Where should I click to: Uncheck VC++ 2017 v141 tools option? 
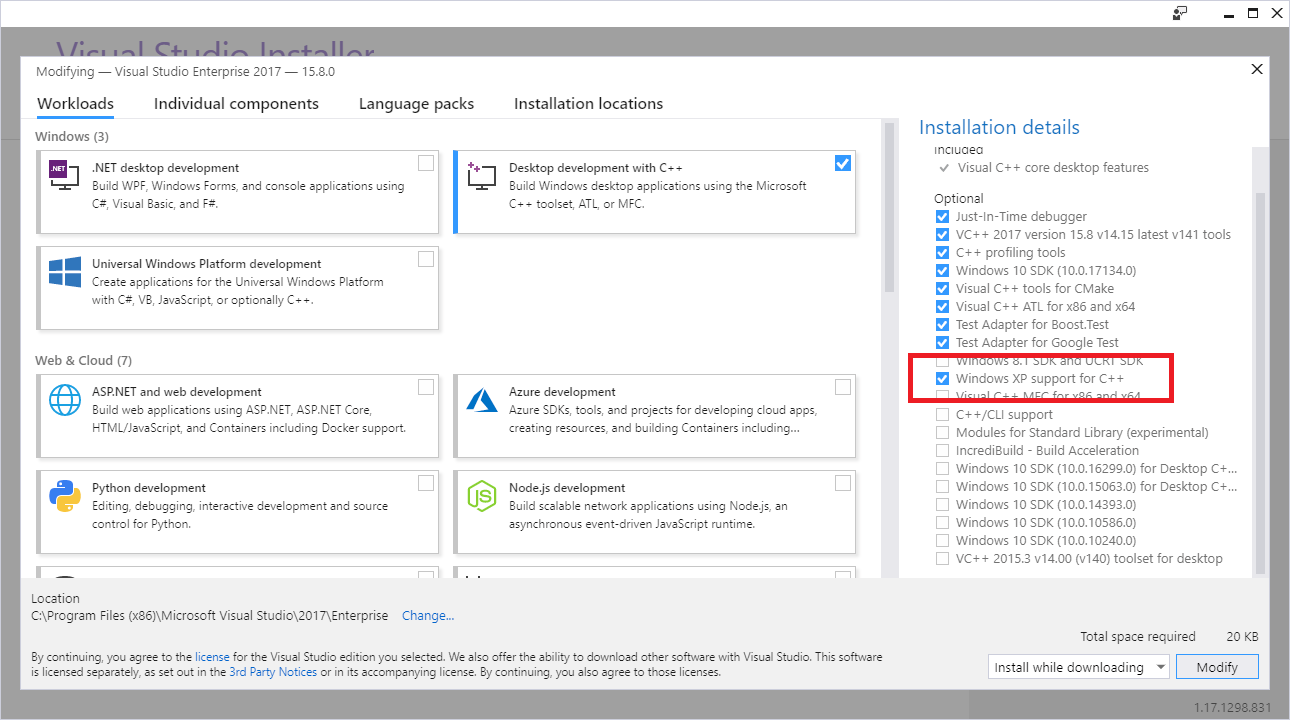tap(942, 235)
